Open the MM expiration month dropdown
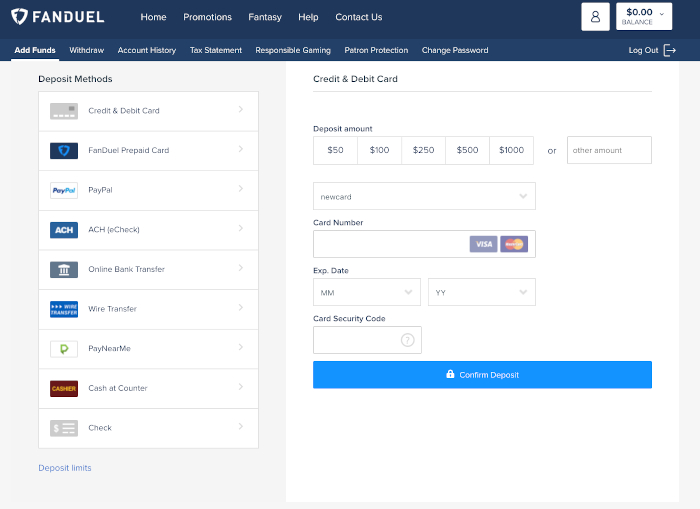Screen dimensions: 700x509 click(367, 292)
